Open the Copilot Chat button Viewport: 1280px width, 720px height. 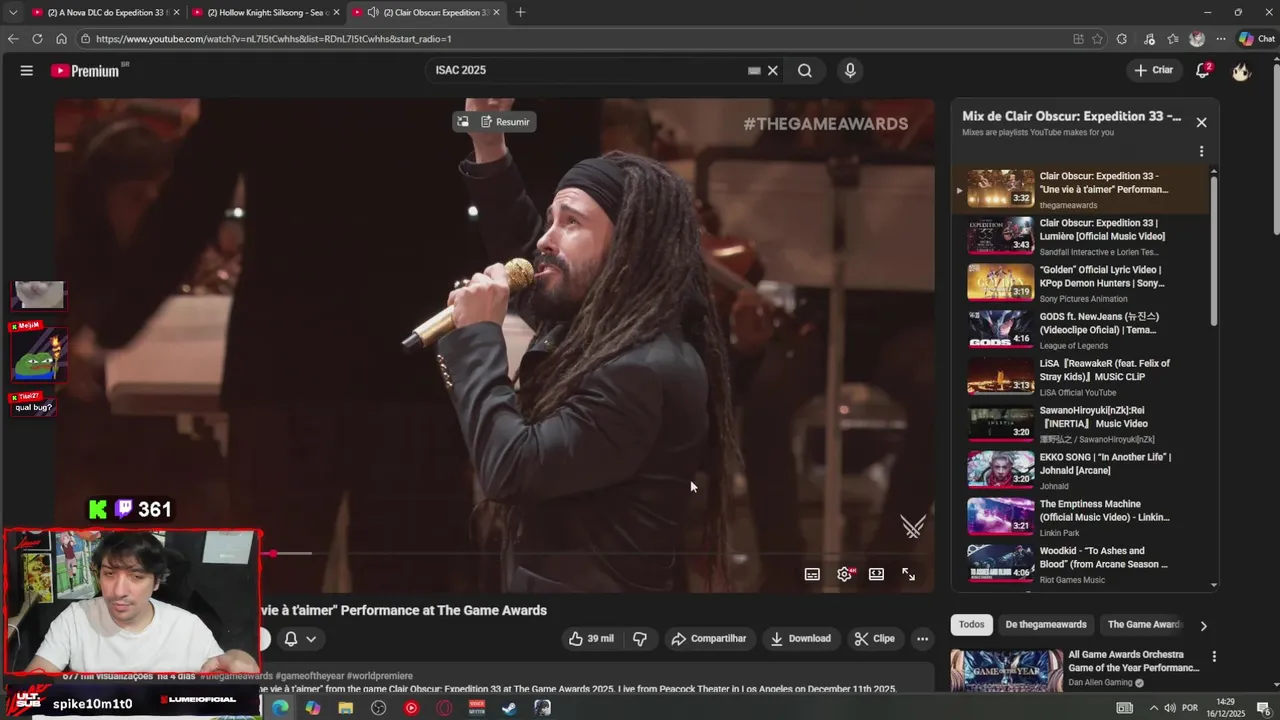tap(1258, 39)
